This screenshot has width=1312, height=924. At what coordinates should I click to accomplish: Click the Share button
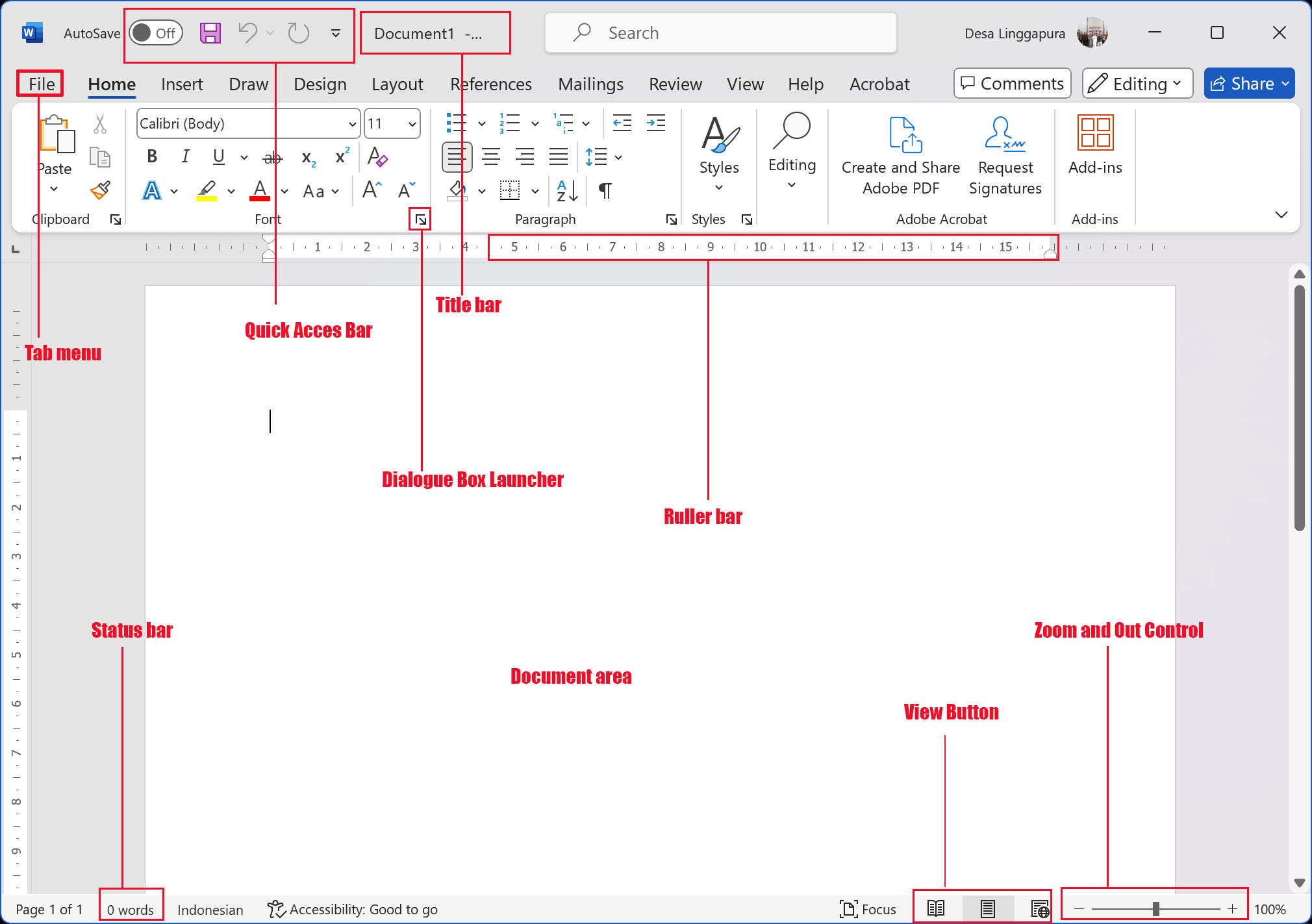(x=1248, y=83)
